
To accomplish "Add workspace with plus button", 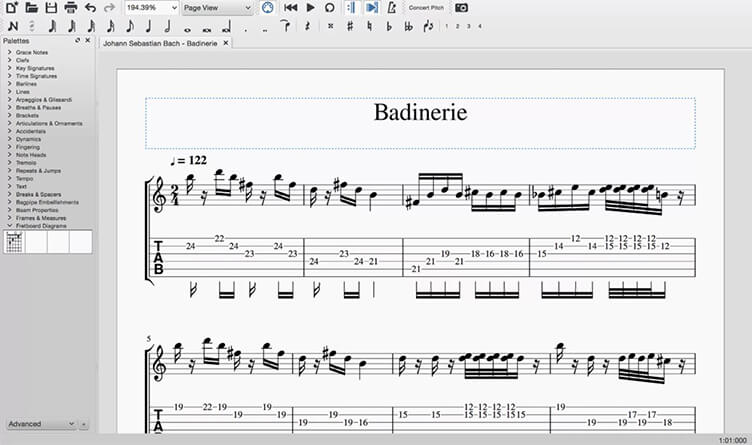I will click(x=83, y=424).
